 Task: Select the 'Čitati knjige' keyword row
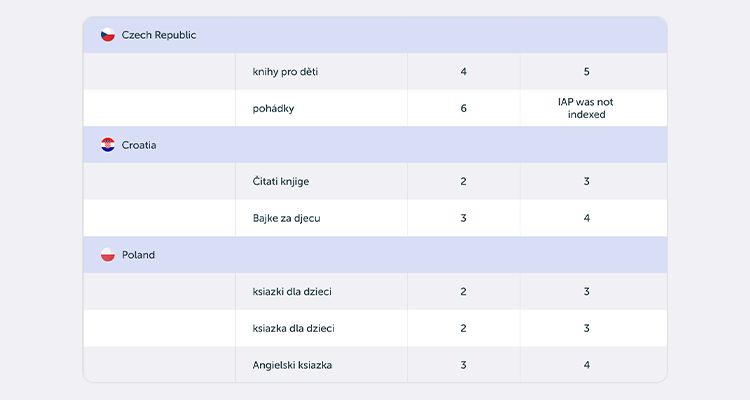[x=375, y=181]
